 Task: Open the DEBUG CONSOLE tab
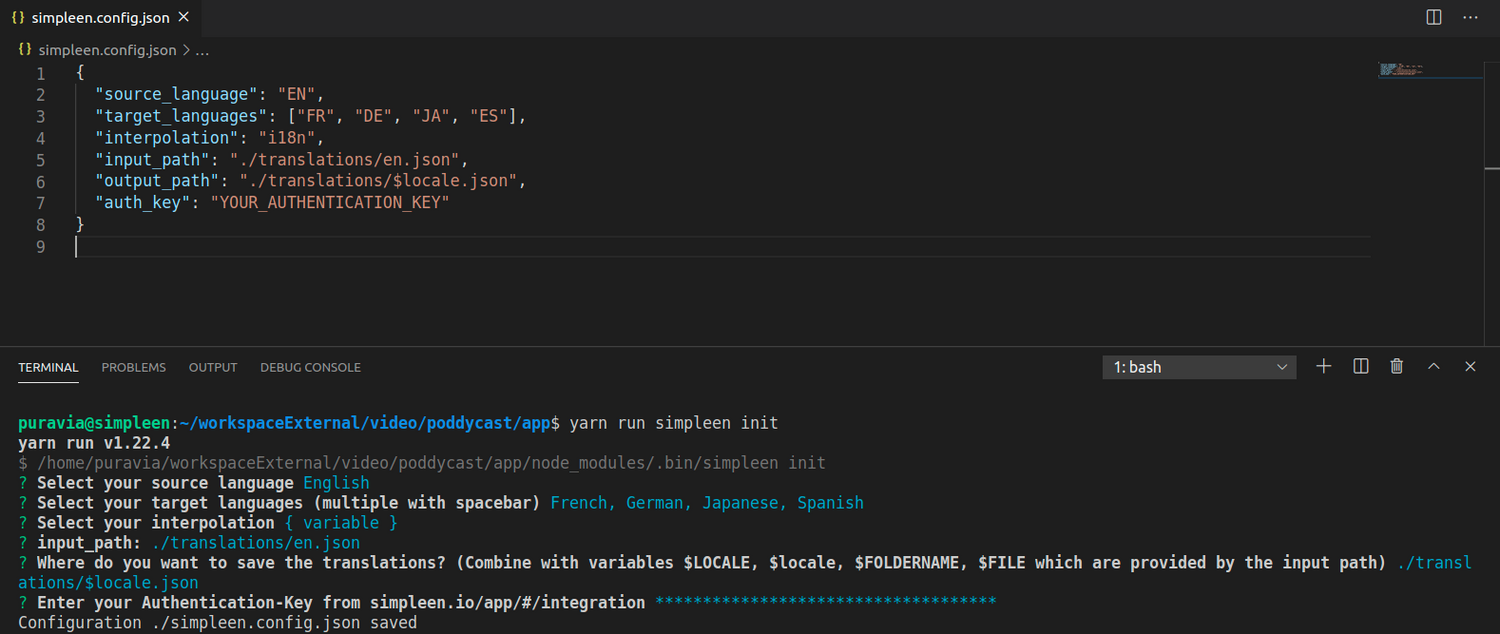(x=310, y=367)
